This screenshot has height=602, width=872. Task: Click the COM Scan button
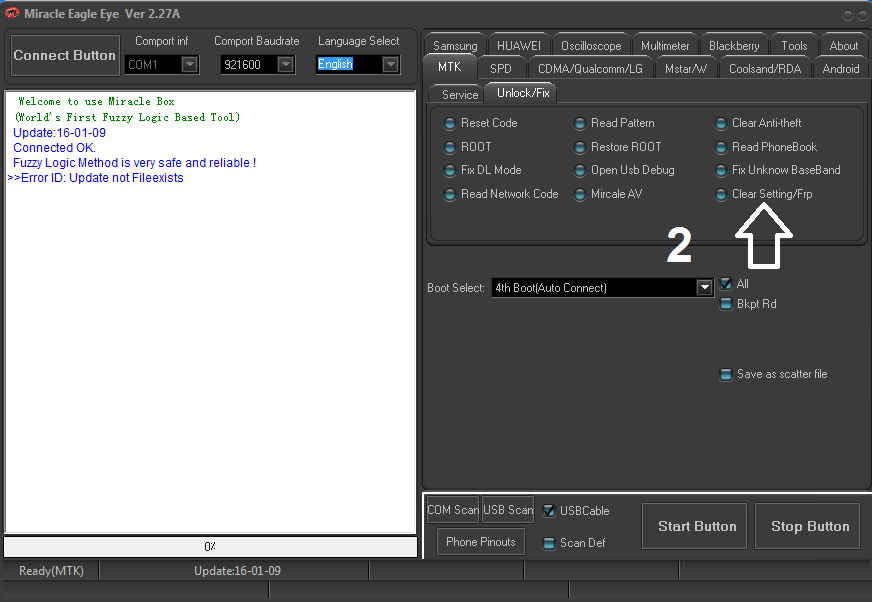pyautogui.click(x=453, y=510)
